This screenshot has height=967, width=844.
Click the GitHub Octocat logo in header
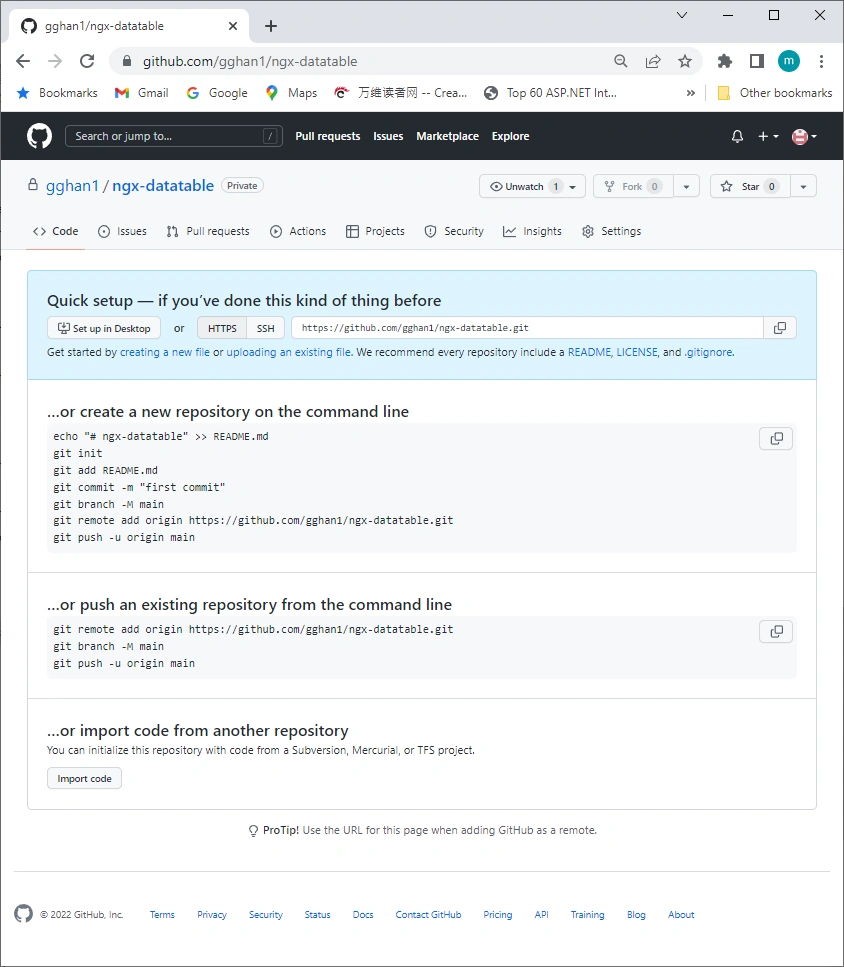pos(39,136)
